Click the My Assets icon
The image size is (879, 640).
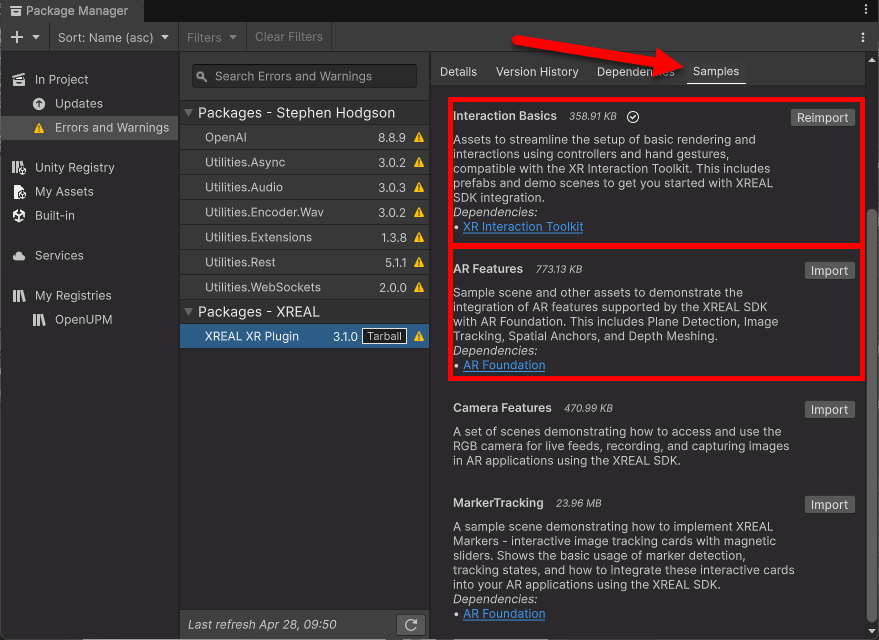pyautogui.click(x=19, y=192)
